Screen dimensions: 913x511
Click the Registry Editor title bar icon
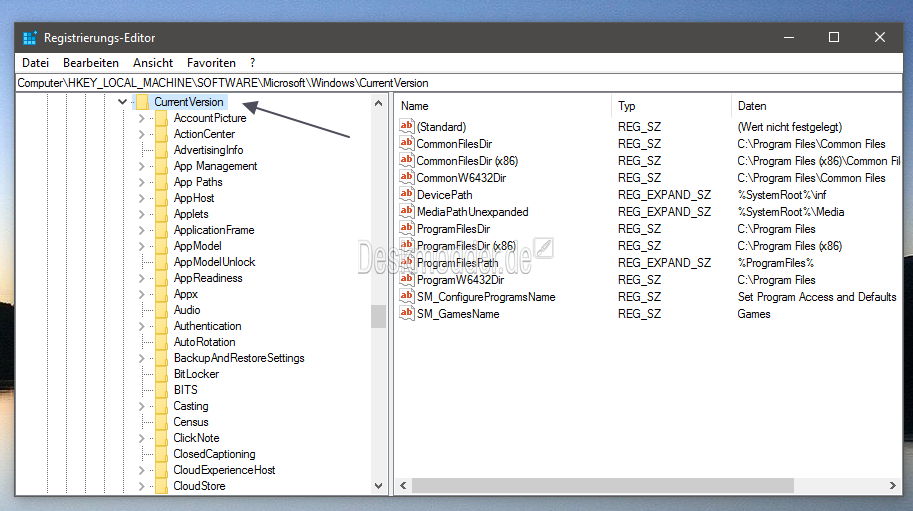click(29, 38)
